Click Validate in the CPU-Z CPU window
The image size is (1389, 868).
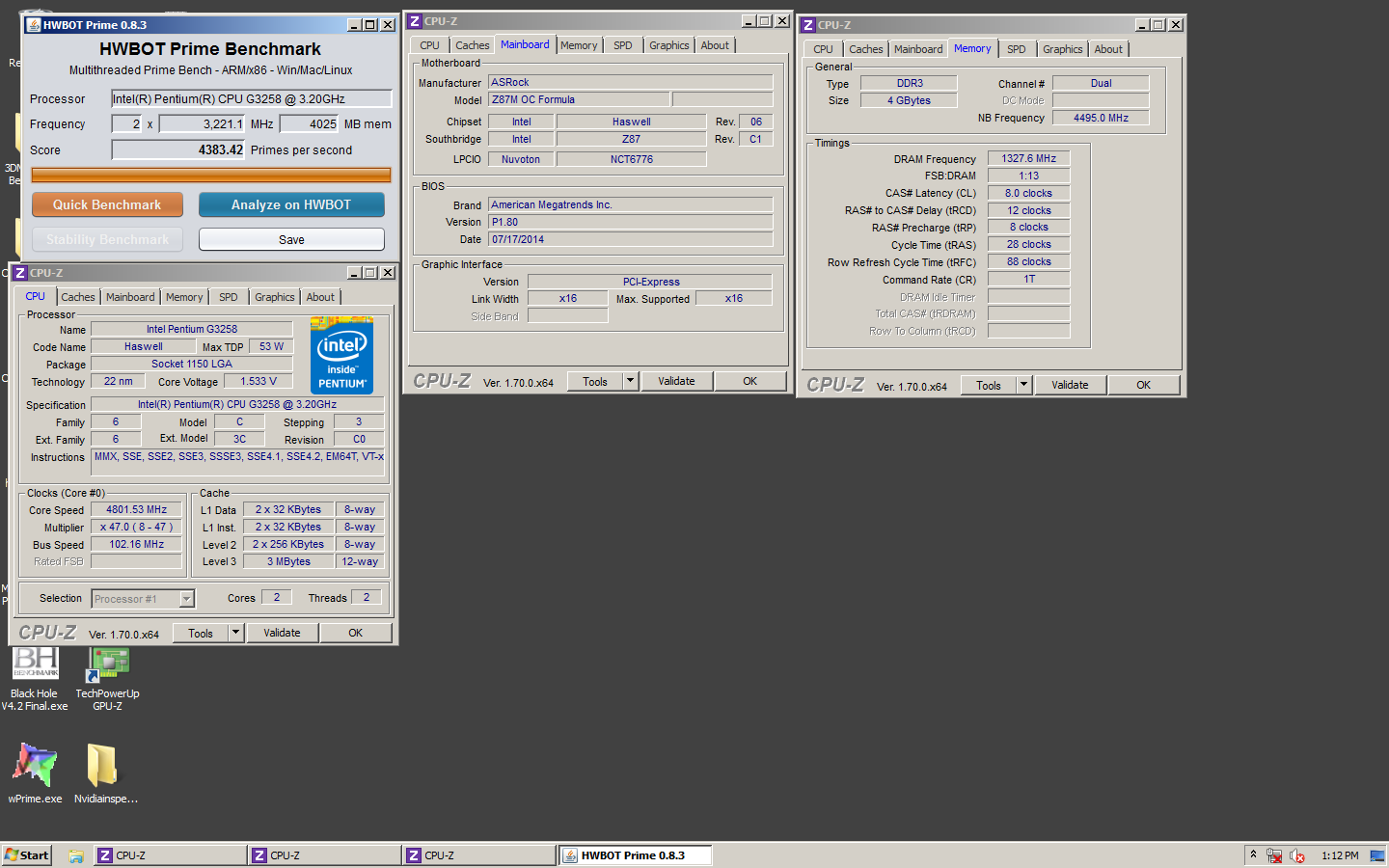(282, 634)
